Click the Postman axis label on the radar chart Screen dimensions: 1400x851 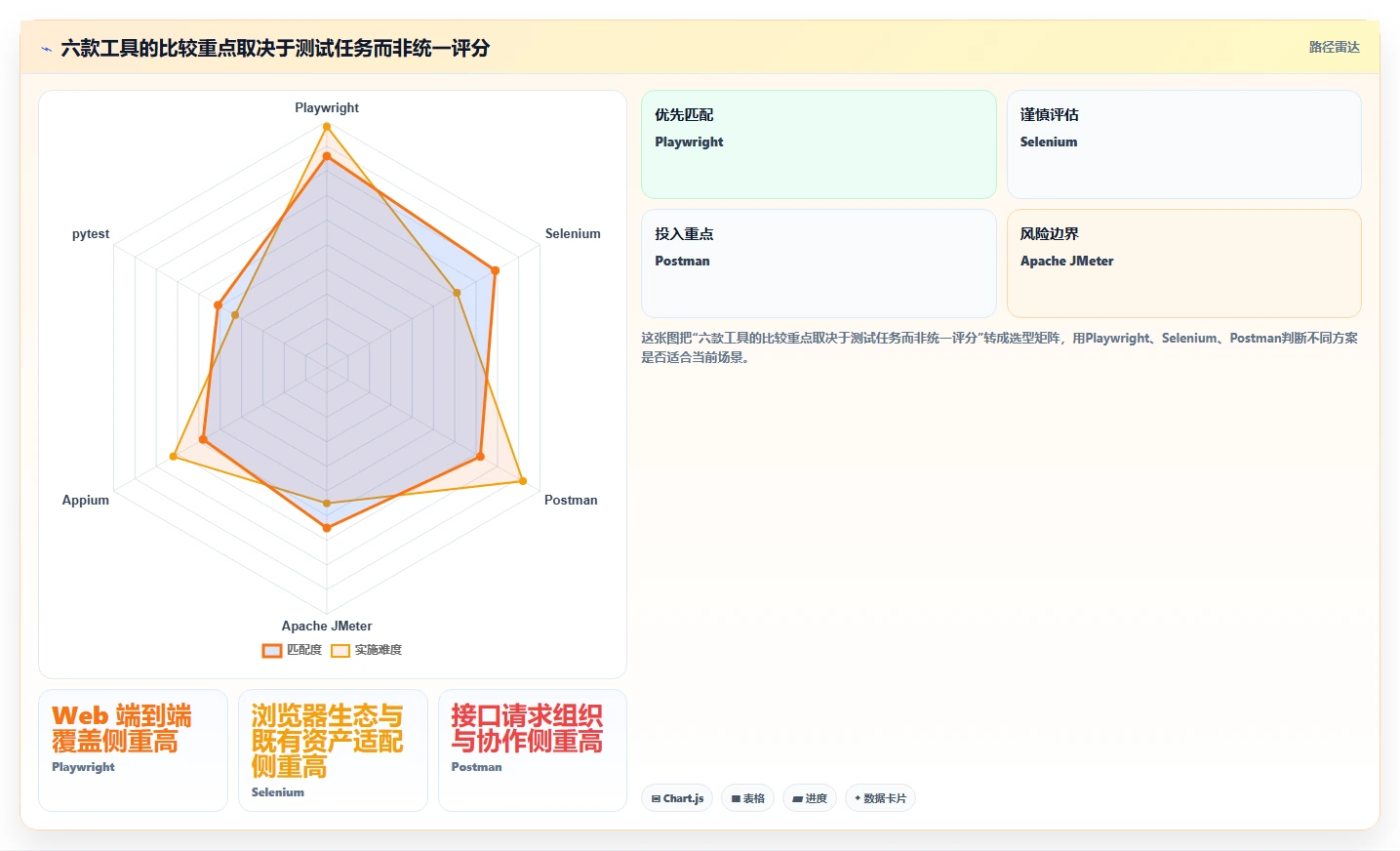(x=571, y=500)
